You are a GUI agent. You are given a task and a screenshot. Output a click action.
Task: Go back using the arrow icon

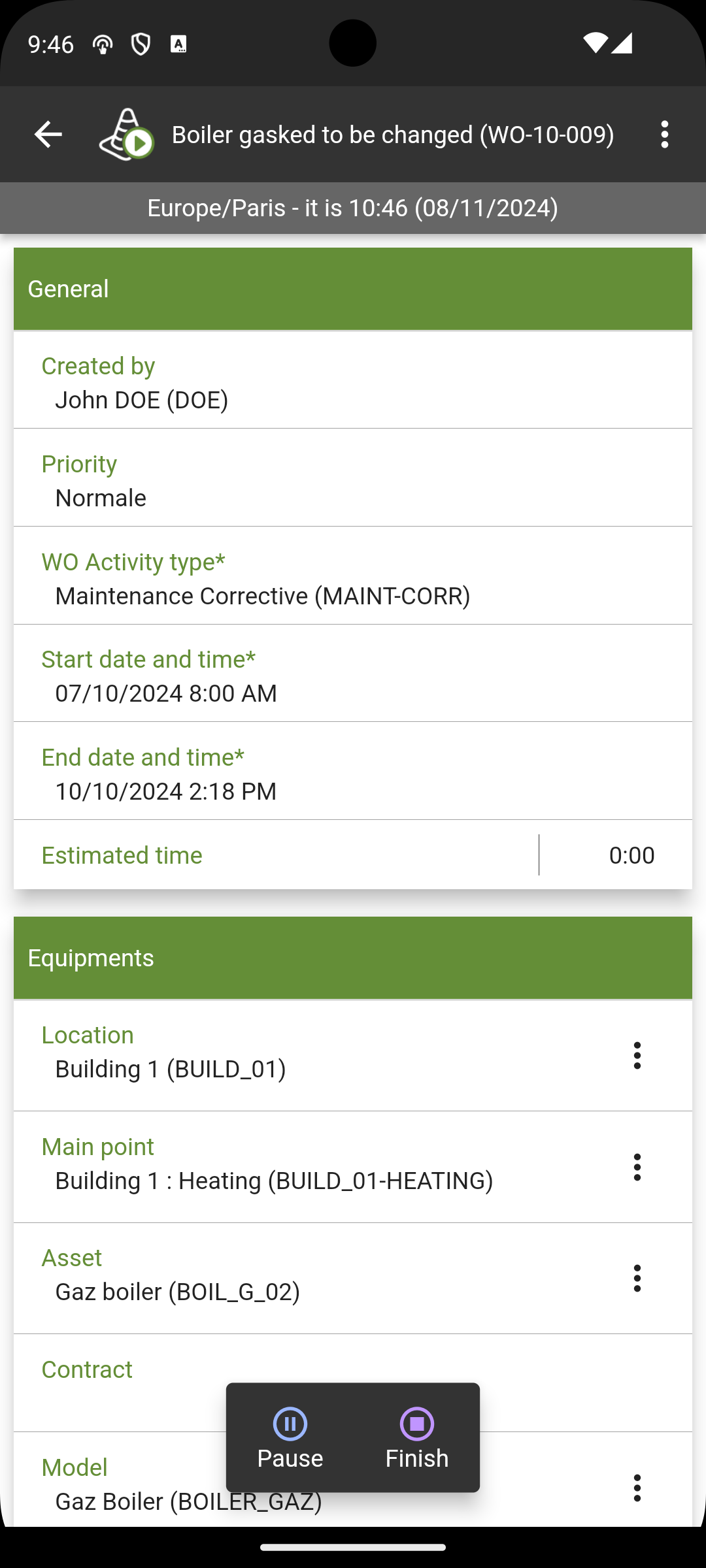[48, 135]
